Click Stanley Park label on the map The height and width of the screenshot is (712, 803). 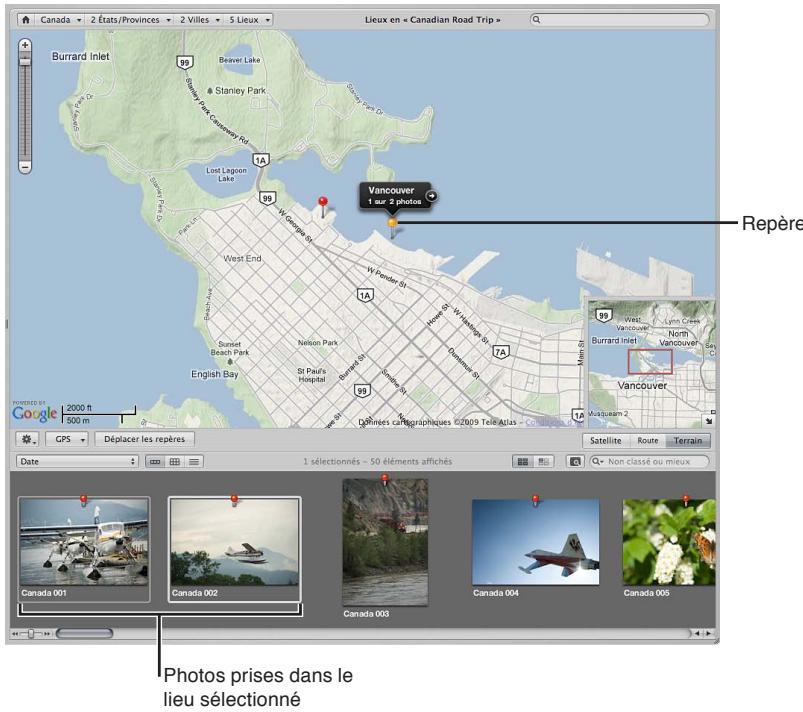tap(240, 91)
